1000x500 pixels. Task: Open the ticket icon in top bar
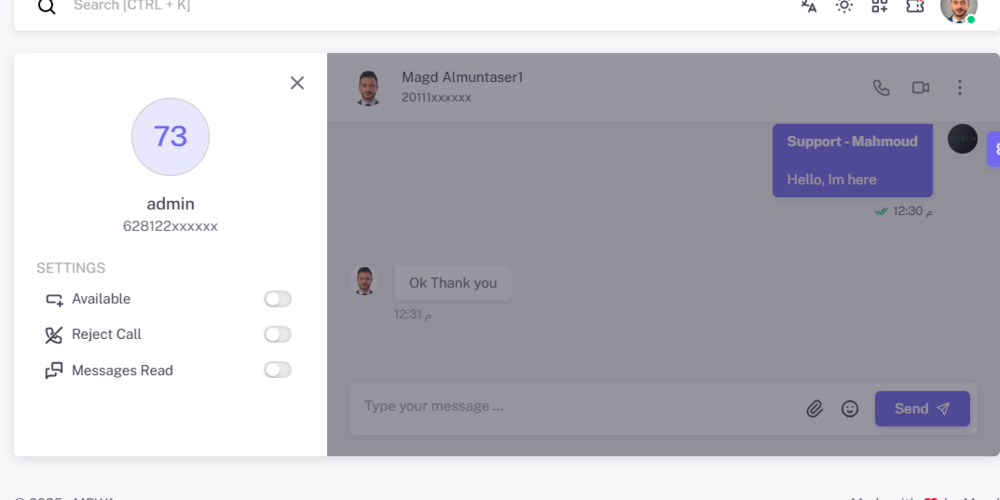click(915, 6)
